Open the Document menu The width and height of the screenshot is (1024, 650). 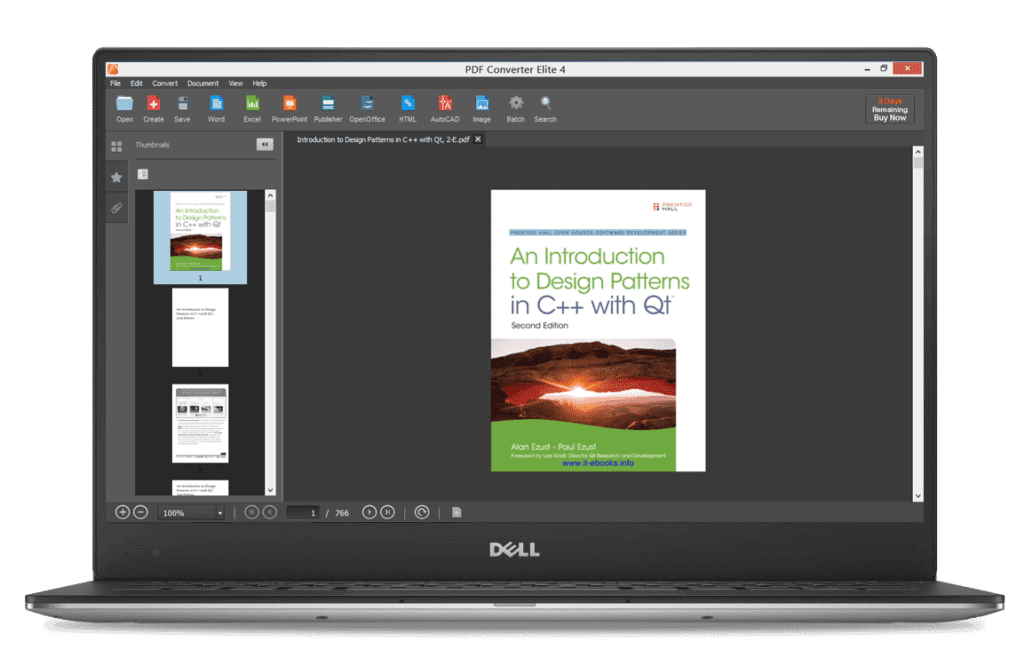pyautogui.click(x=202, y=83)
